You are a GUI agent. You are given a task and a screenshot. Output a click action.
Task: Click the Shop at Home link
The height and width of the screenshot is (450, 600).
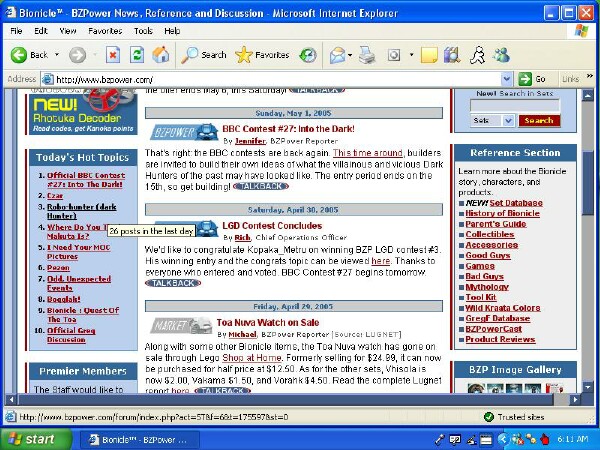pyautogui.click(x=252, y=358)
